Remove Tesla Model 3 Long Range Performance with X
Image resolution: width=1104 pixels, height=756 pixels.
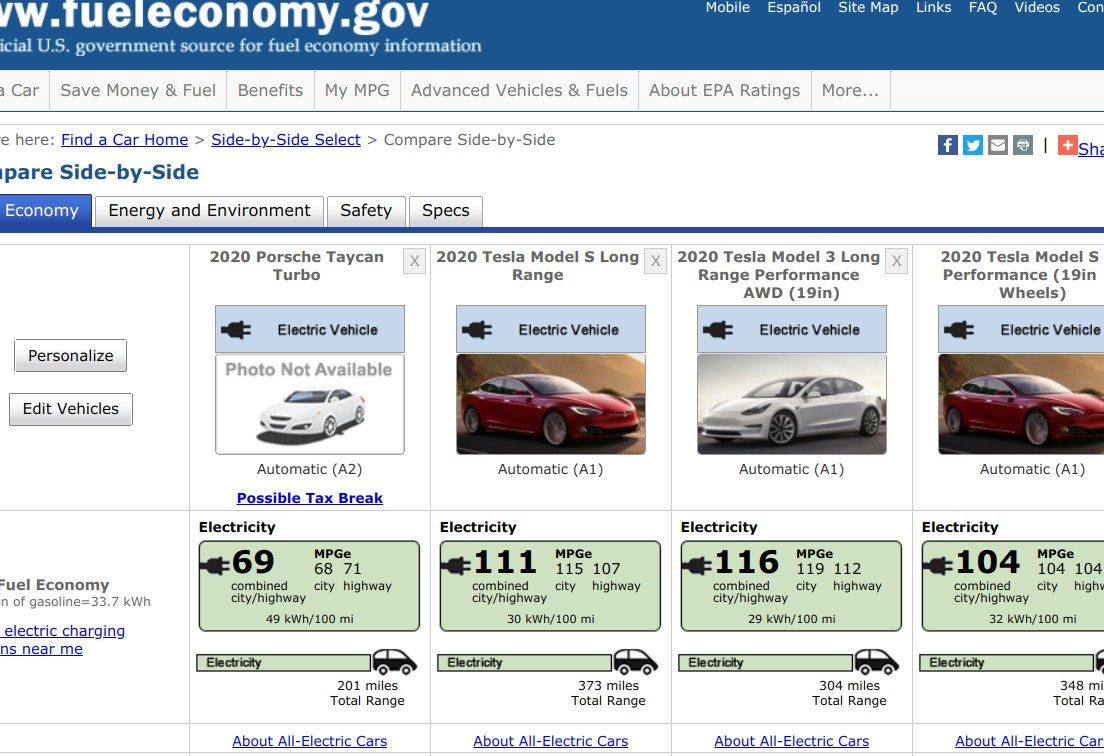896,261
